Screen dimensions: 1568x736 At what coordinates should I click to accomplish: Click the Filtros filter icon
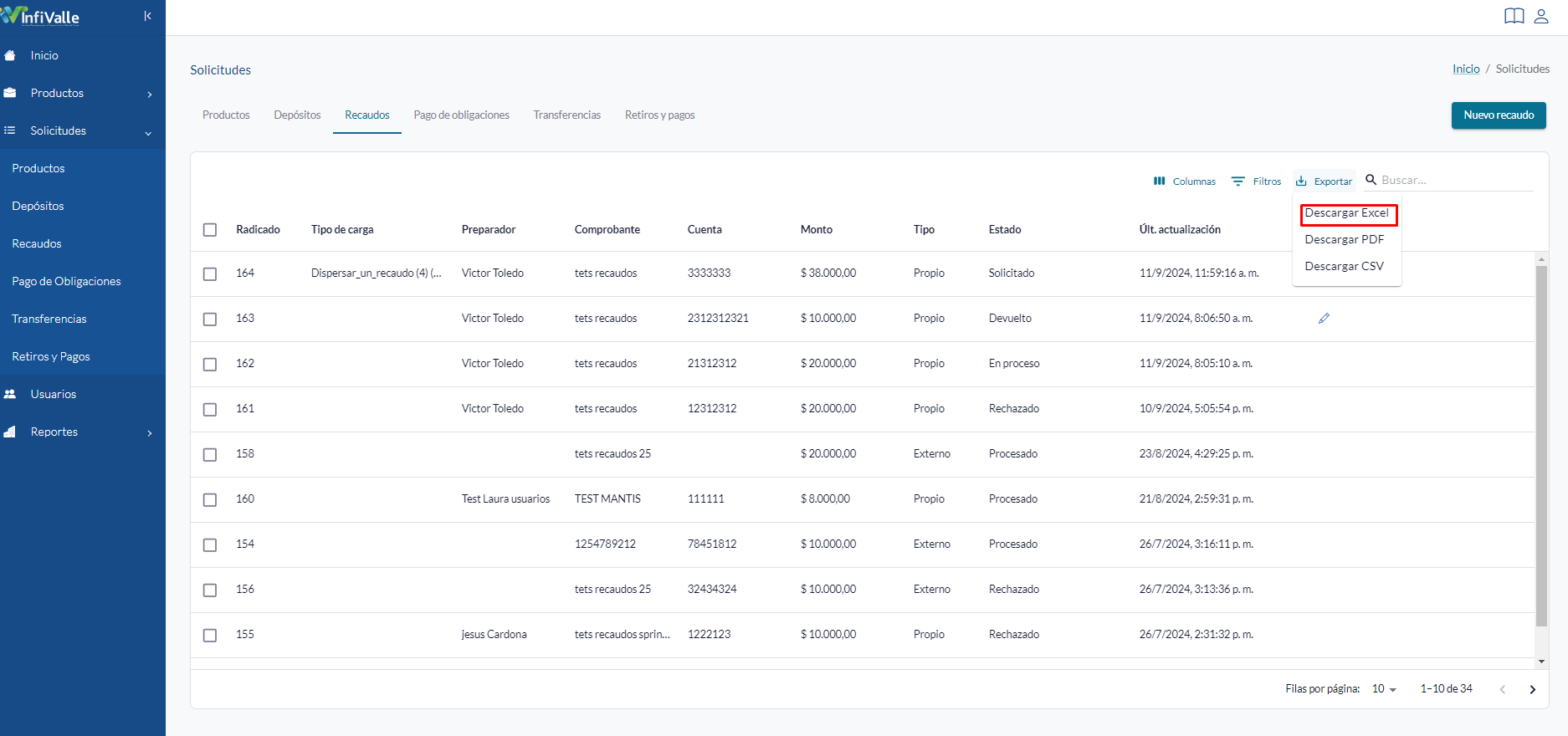coord(1238,181)
